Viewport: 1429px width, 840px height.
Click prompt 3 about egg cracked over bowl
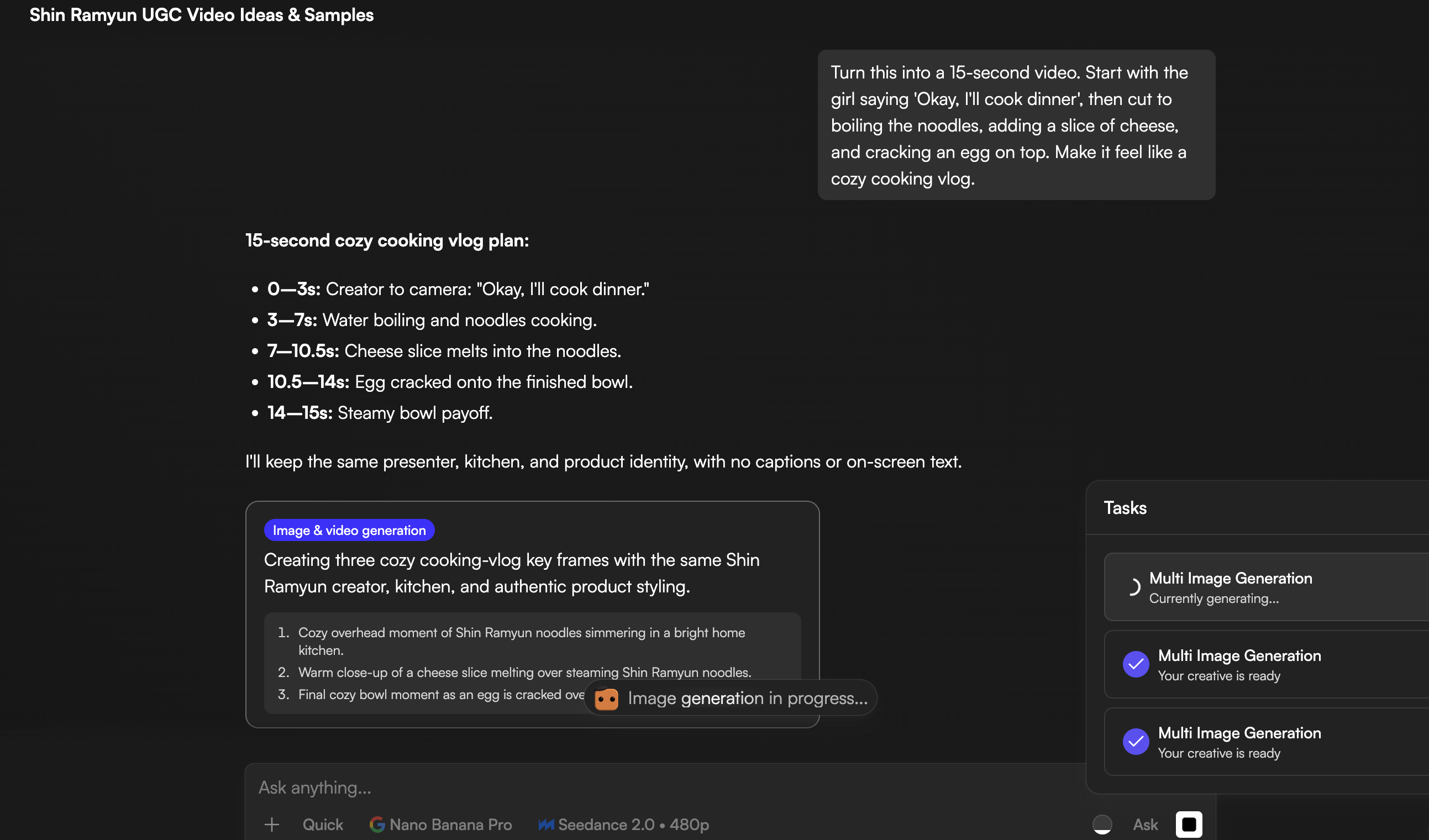[x=431, y=695]
